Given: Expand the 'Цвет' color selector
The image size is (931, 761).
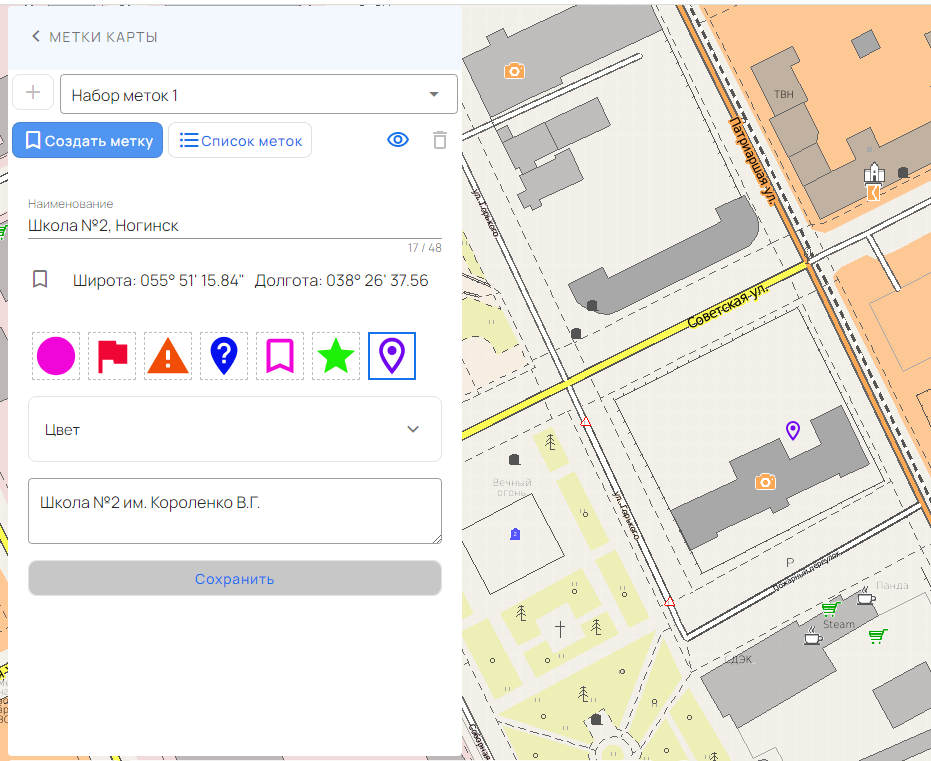Looking at the screenshot, I should coord(234,429).
